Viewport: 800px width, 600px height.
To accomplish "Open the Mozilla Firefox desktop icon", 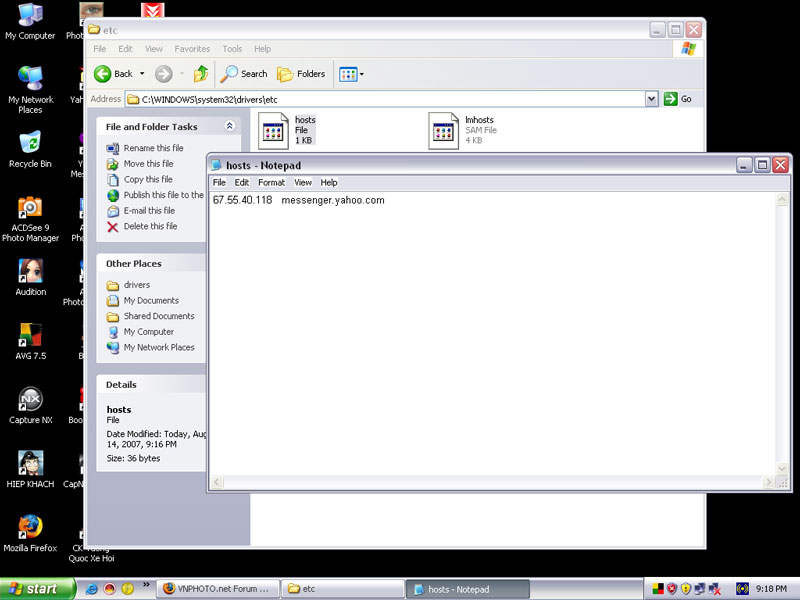I will click(30, 528).
